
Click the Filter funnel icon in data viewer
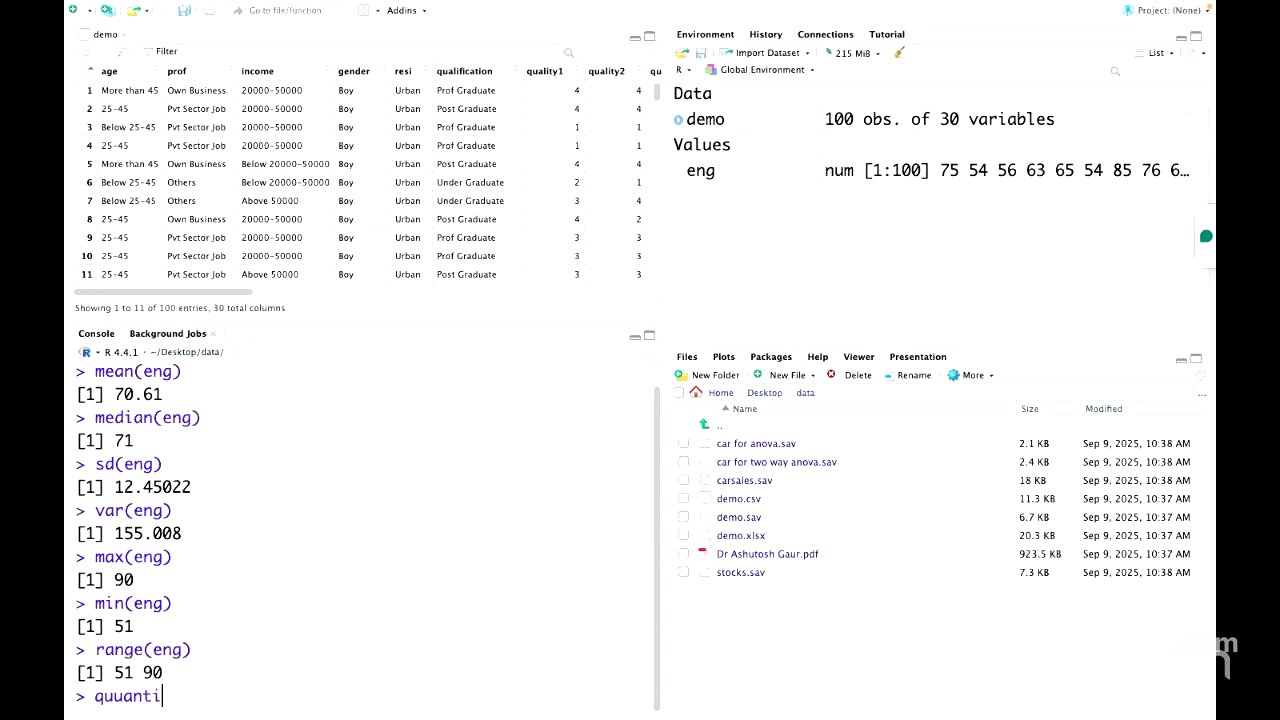(x=148, y=51)
